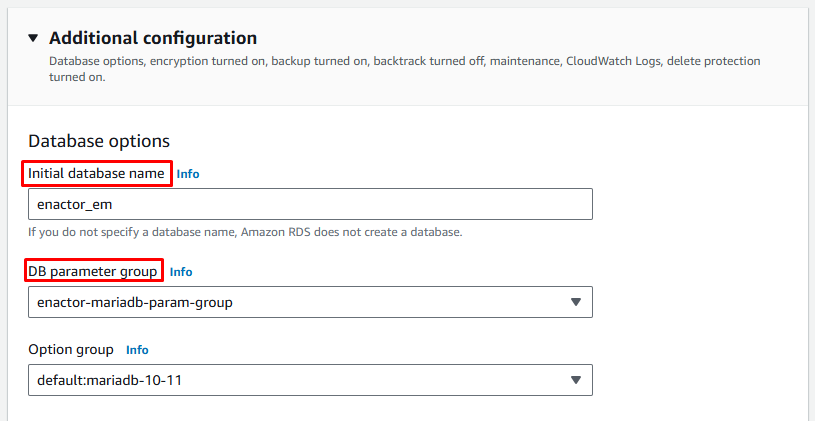This screenshot has height=421, width=815.
Task: Click the DB parameter group label
Action: [x=92, y=271]
